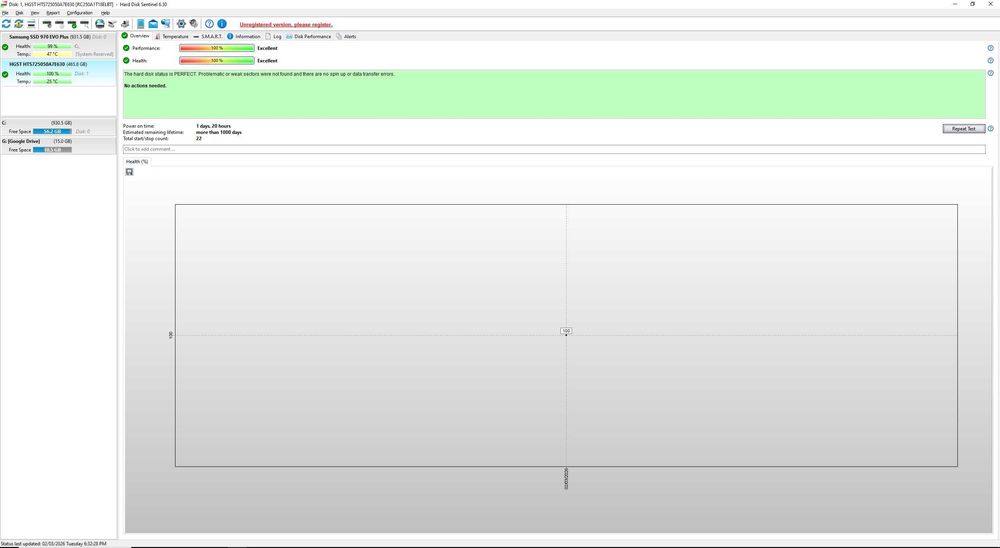Switch to the Alerts tab
This screenshot has width=1000, height=548.
(x=346, y=36)
